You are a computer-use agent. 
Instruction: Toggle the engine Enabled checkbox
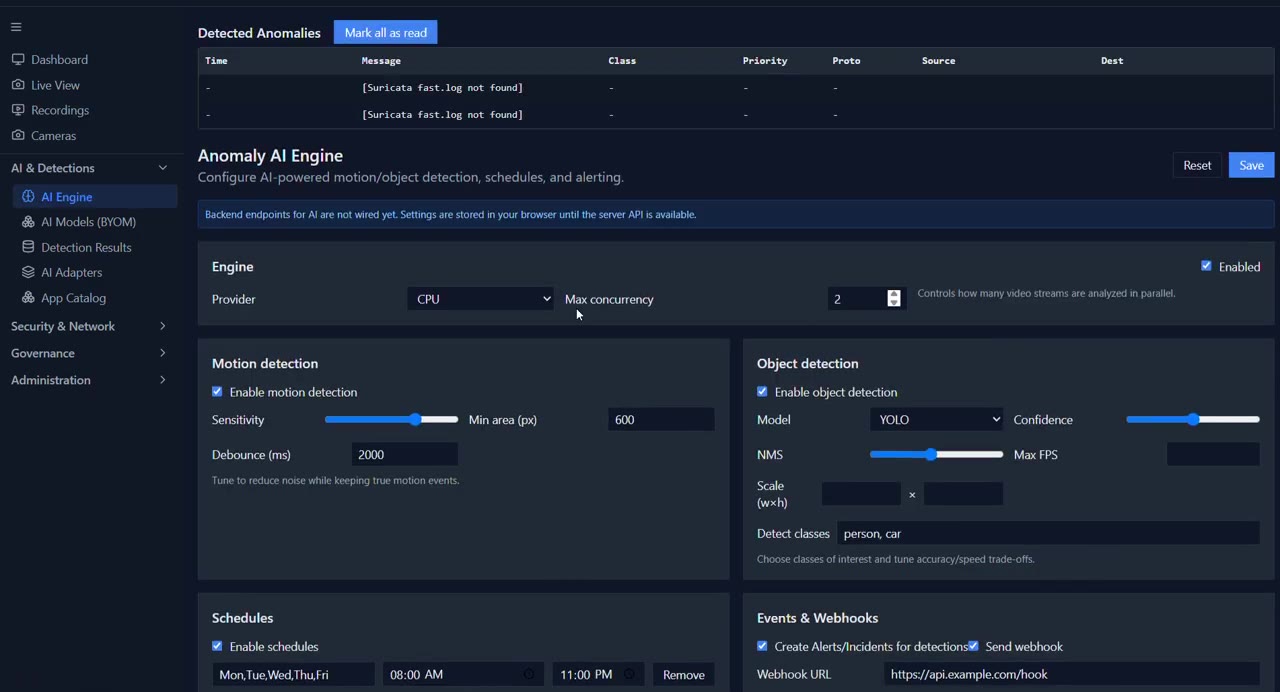1206,266
